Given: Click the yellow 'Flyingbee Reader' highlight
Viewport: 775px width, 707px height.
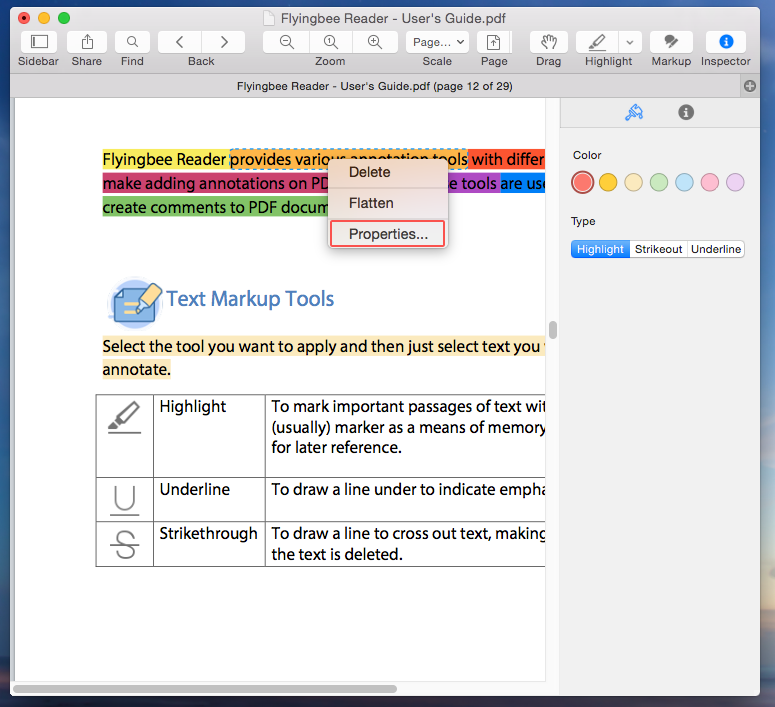Looking at the screenshot, I should pos(165,159).
